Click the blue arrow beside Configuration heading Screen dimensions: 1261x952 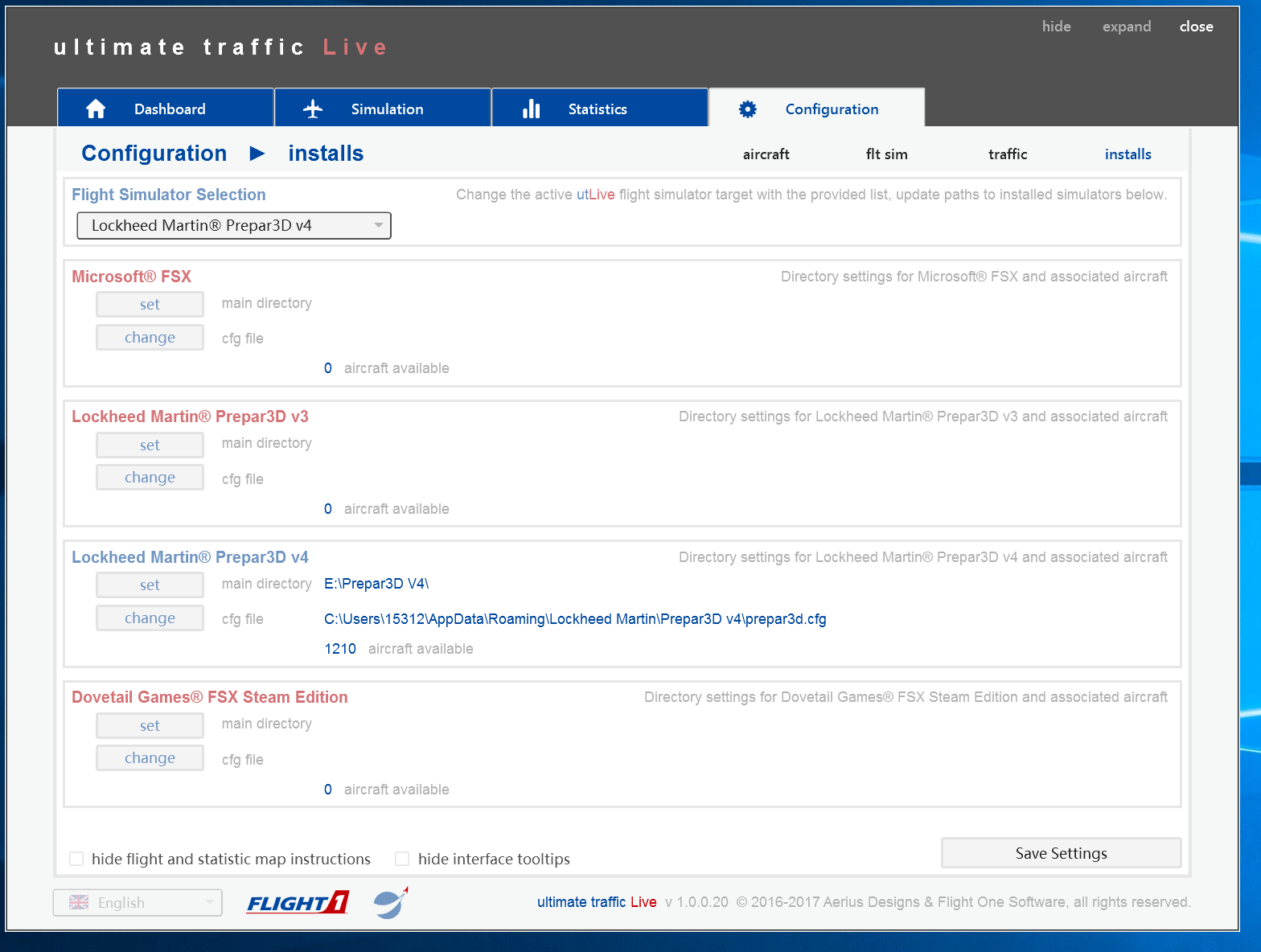[x=257, y=153]
